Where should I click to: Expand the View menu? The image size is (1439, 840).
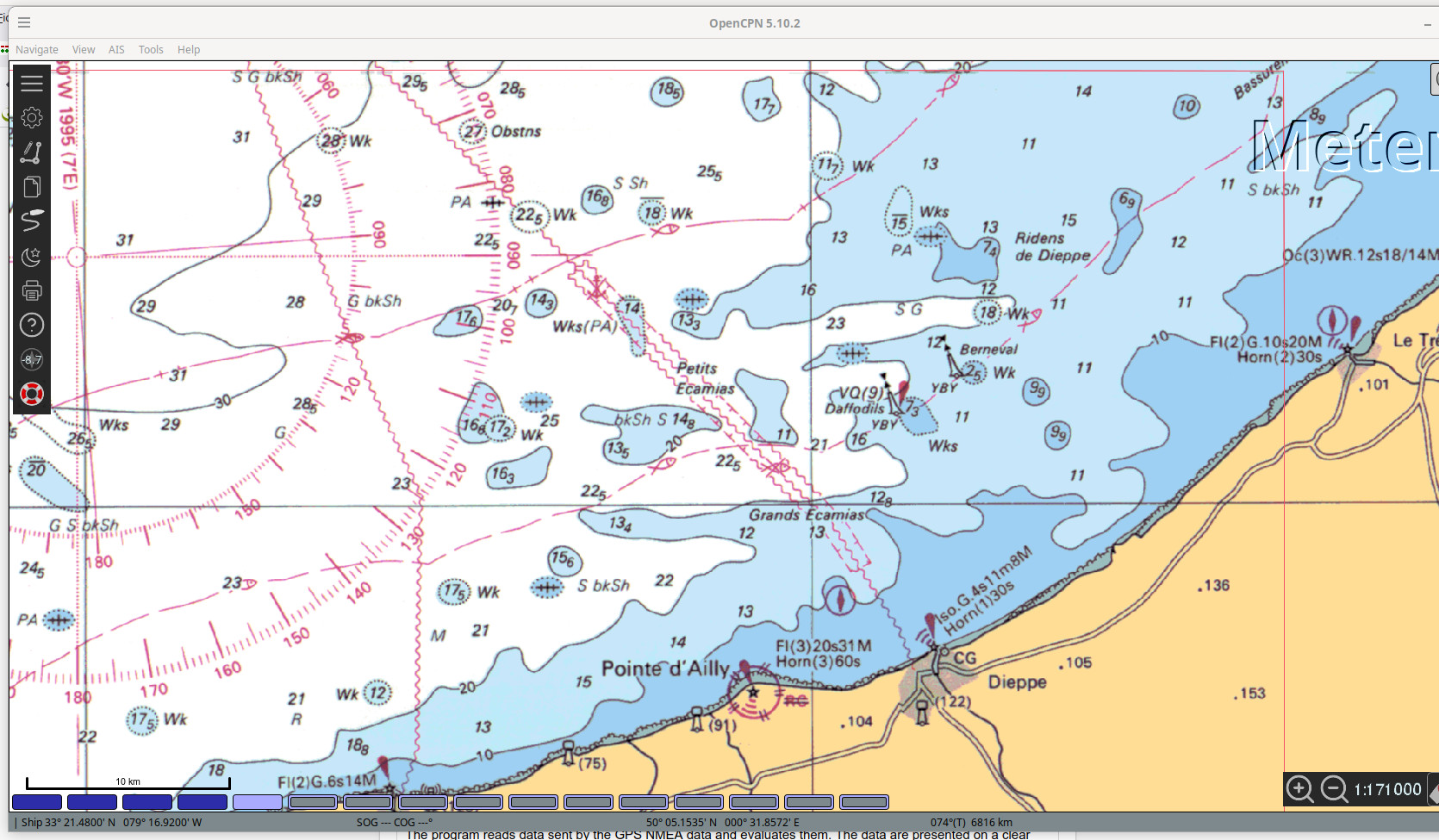(x=84, y=50)
